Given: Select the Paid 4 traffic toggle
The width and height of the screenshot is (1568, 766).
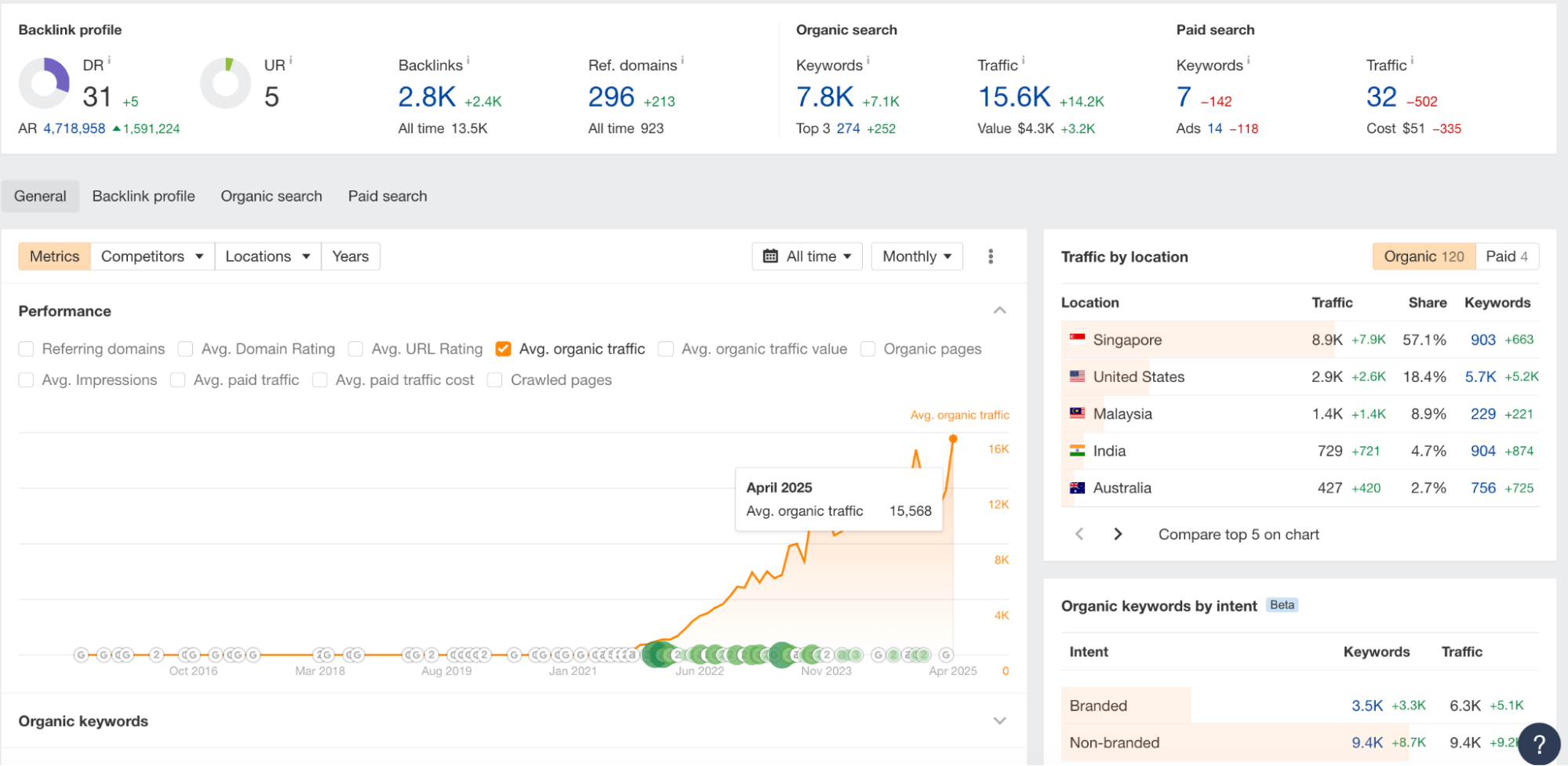Looking at the screenshot, I should coord(1506,256).
